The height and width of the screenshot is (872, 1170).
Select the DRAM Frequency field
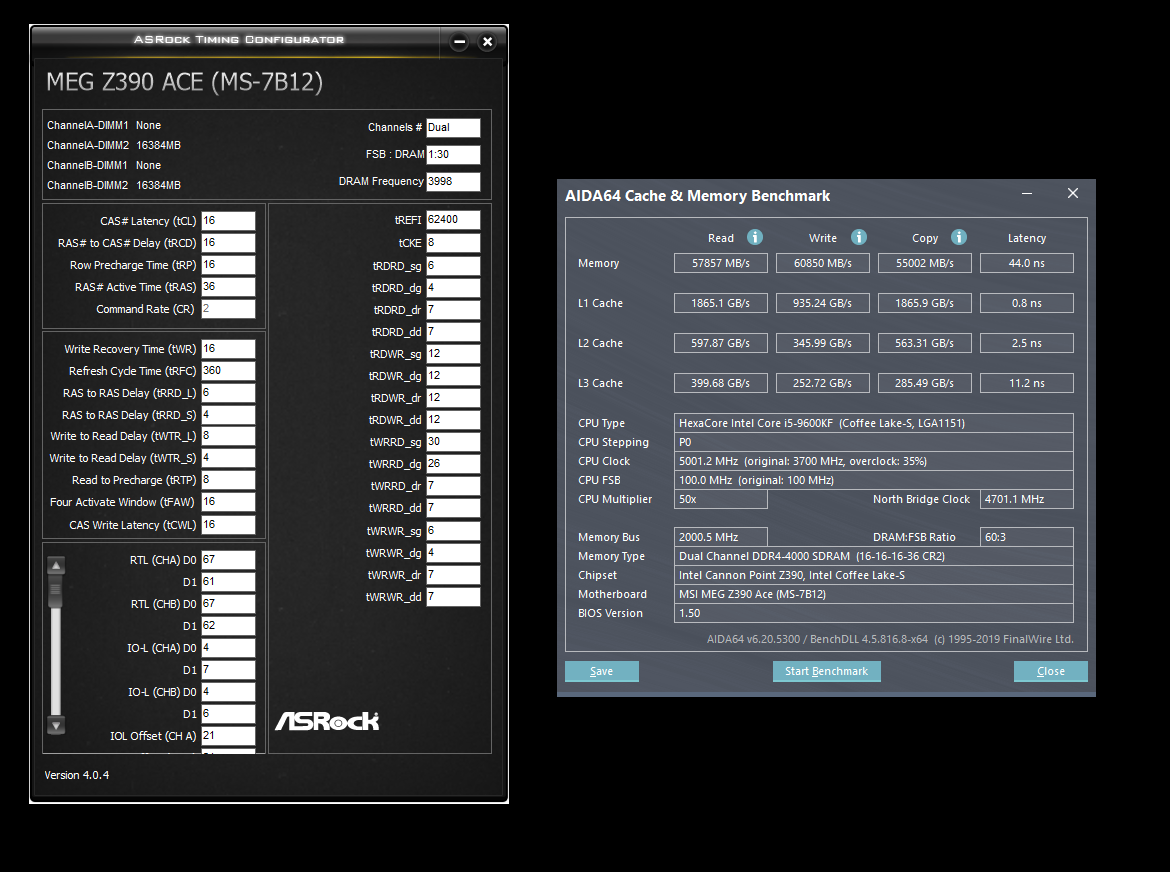pos(454,181)
